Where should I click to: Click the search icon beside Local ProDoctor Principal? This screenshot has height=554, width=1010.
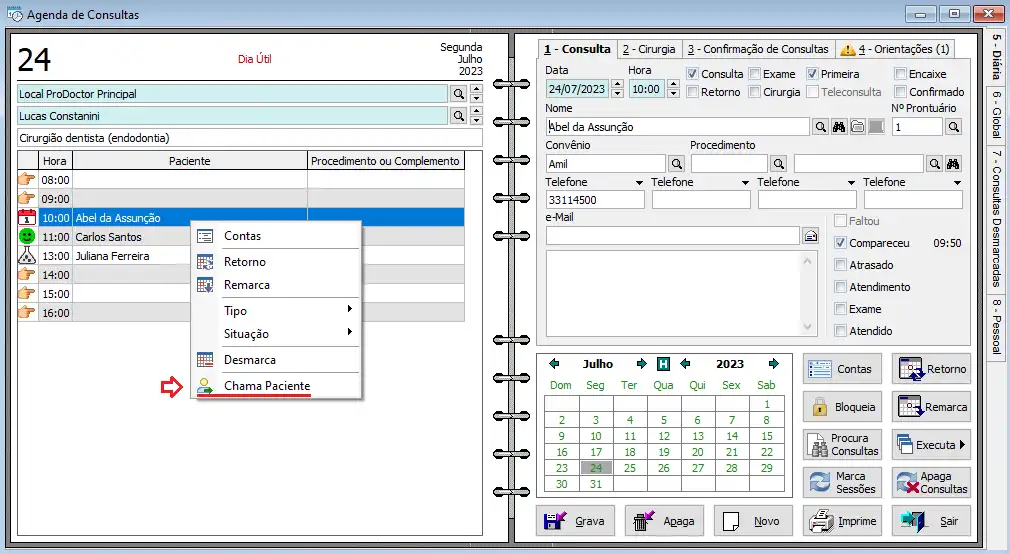tap(458, 94)
